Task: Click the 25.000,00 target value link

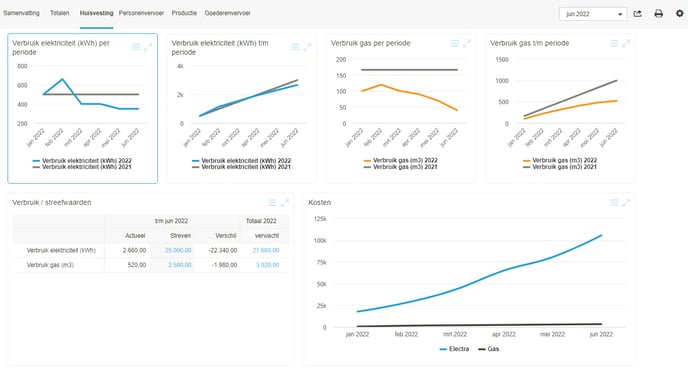Action: coord(178,250)
